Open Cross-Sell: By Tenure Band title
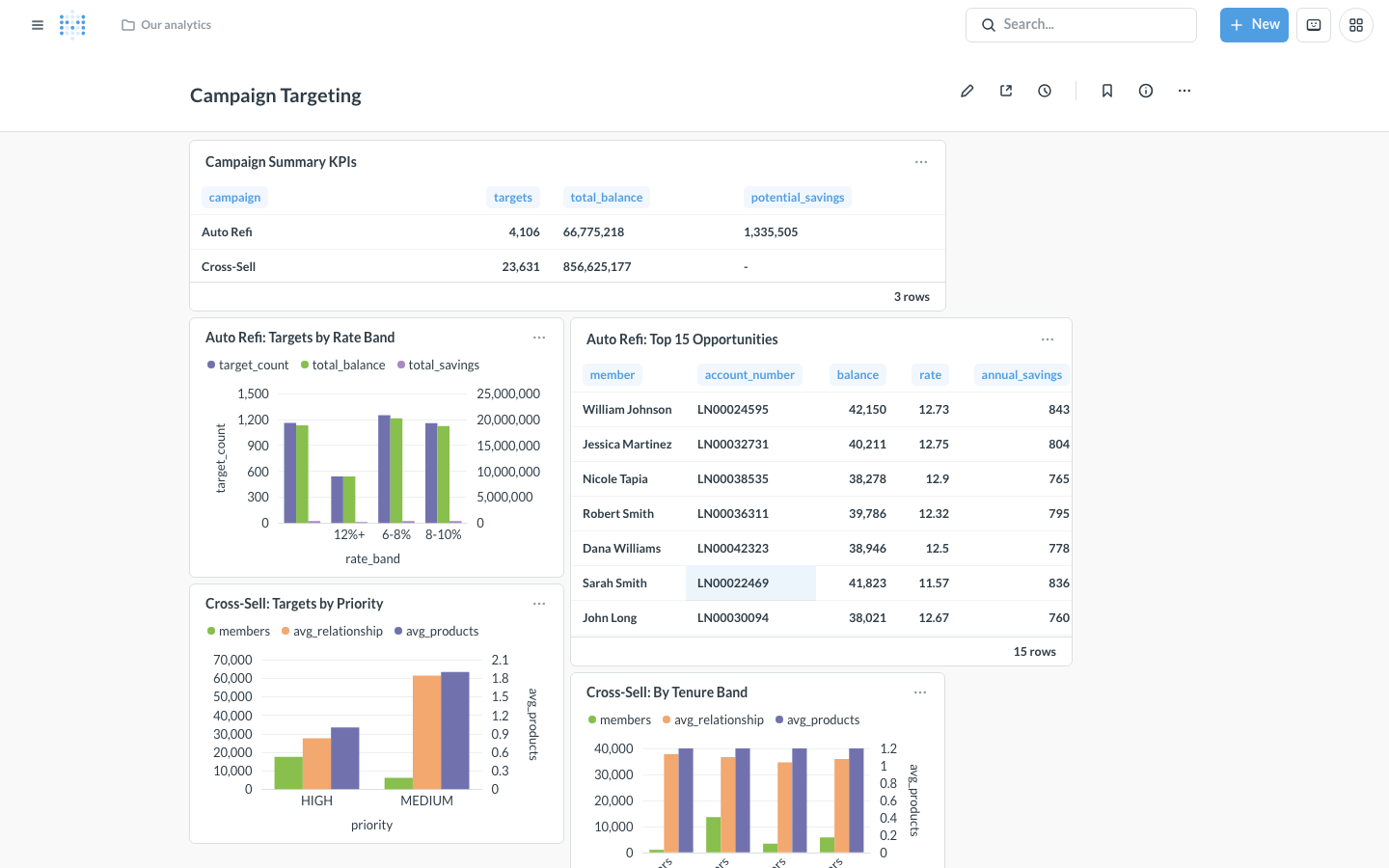The height and width of the screenshot is (868, 1389). click(667, 692)
